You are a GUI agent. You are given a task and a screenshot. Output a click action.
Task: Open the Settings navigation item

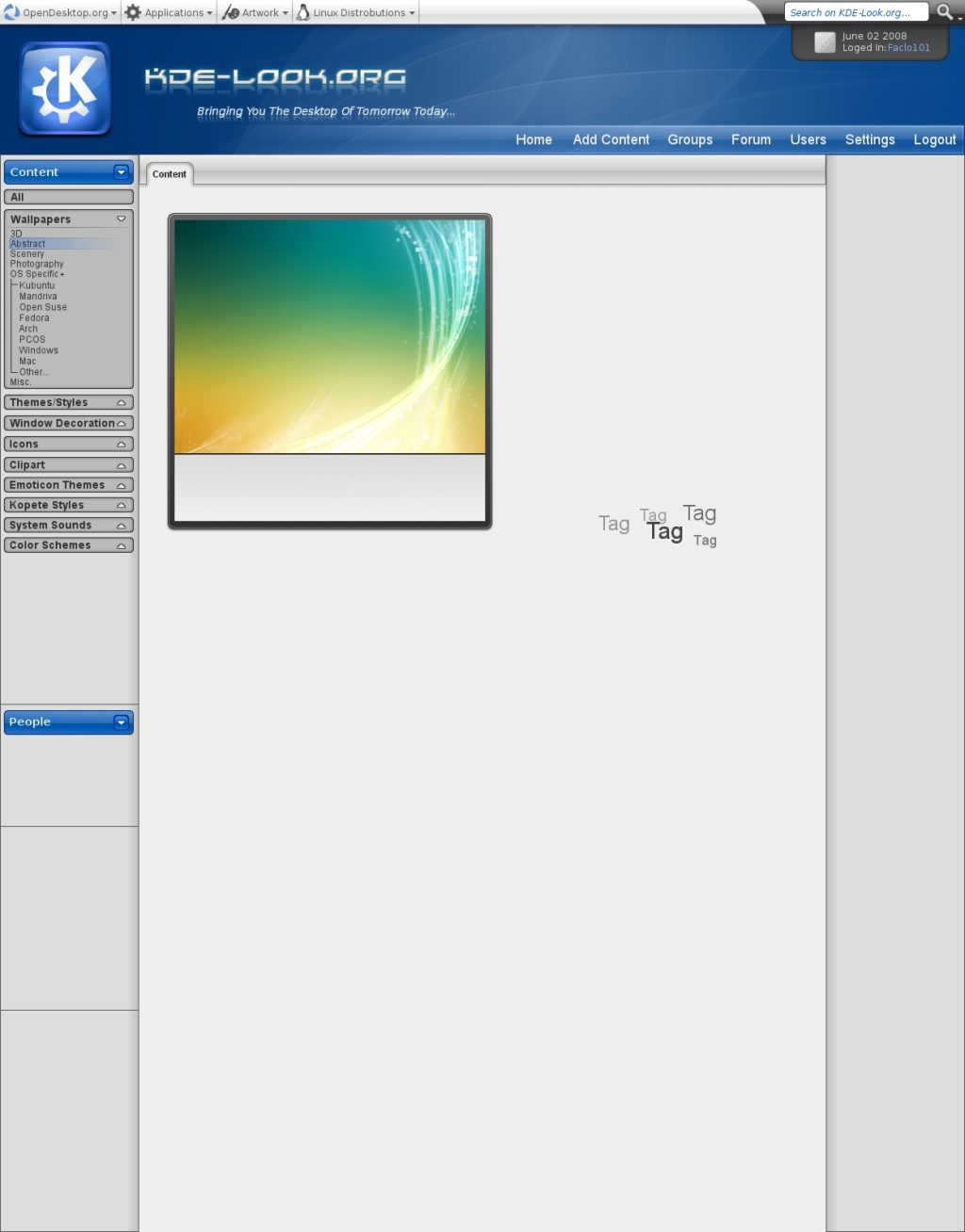pyautogui.click(x=870, y=139)
